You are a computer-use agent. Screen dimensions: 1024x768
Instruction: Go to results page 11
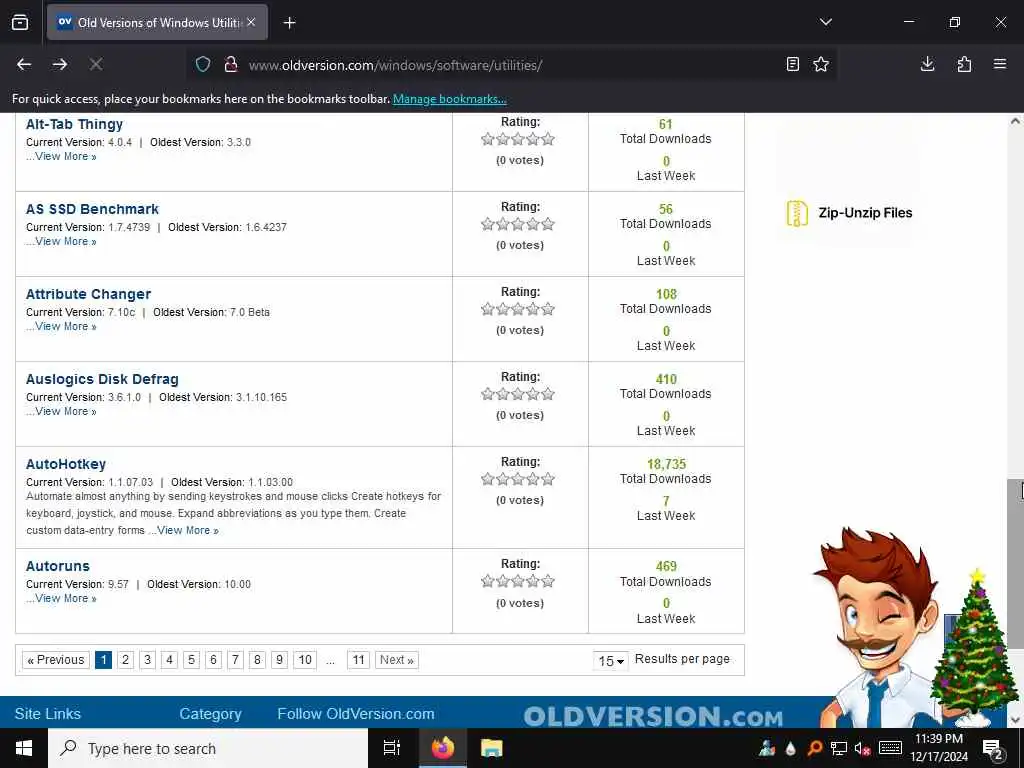pos(359,660)
